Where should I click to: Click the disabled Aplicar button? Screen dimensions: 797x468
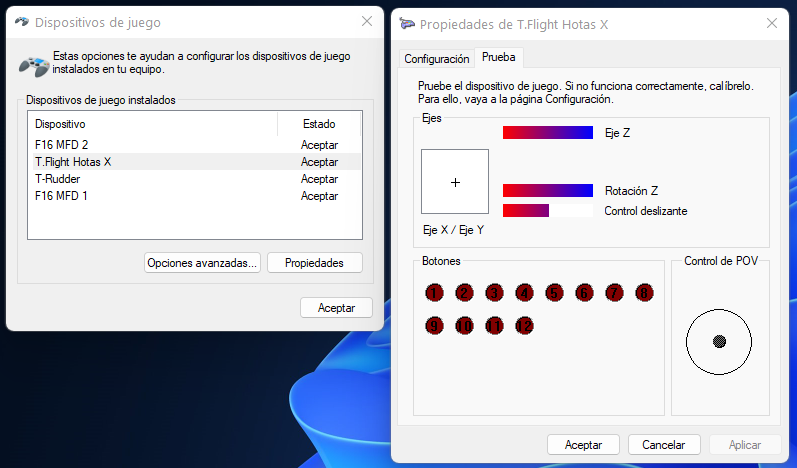tap(745, 445)
